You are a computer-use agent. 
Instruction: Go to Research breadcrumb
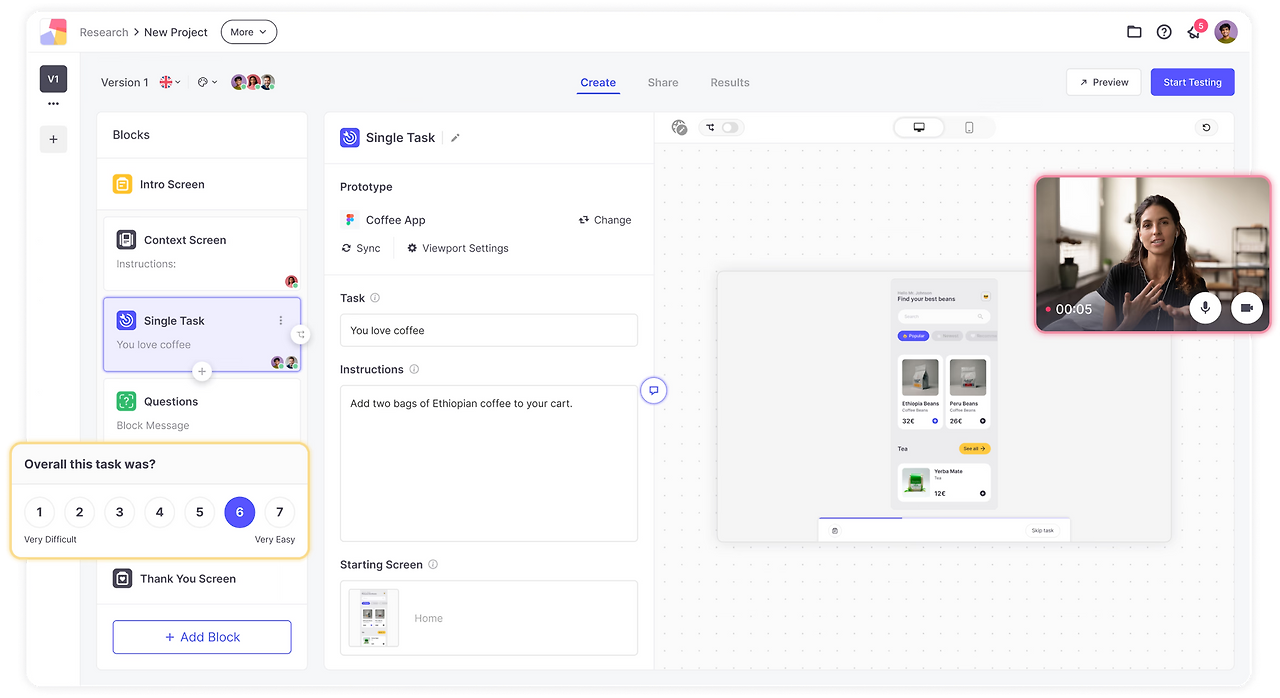104,32
